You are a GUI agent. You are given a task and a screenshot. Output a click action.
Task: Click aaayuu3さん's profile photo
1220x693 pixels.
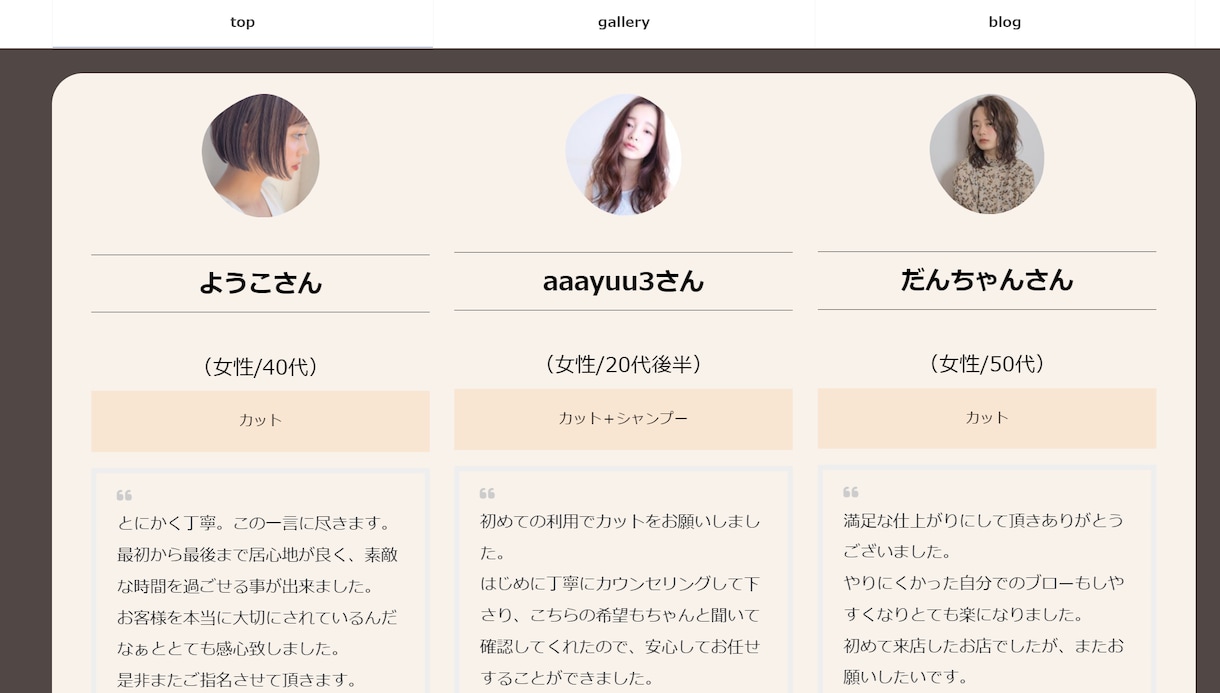623,154
